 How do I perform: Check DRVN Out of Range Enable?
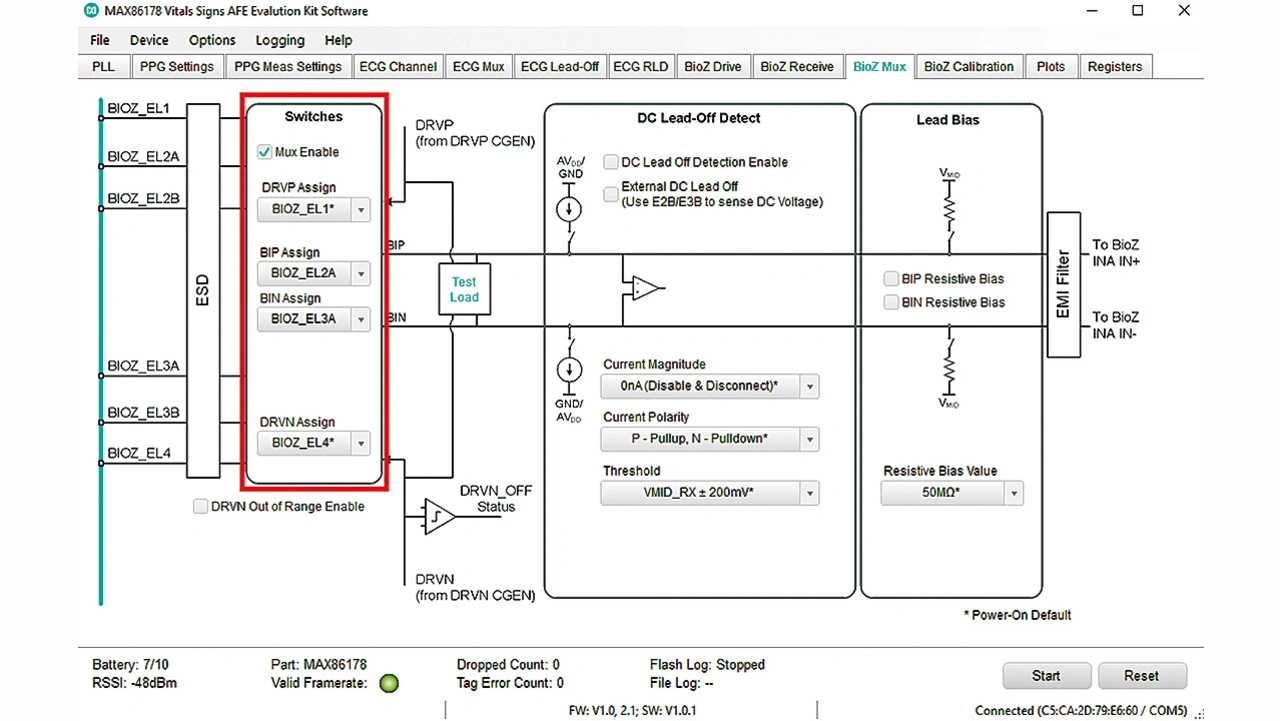[x=201, y=507]
